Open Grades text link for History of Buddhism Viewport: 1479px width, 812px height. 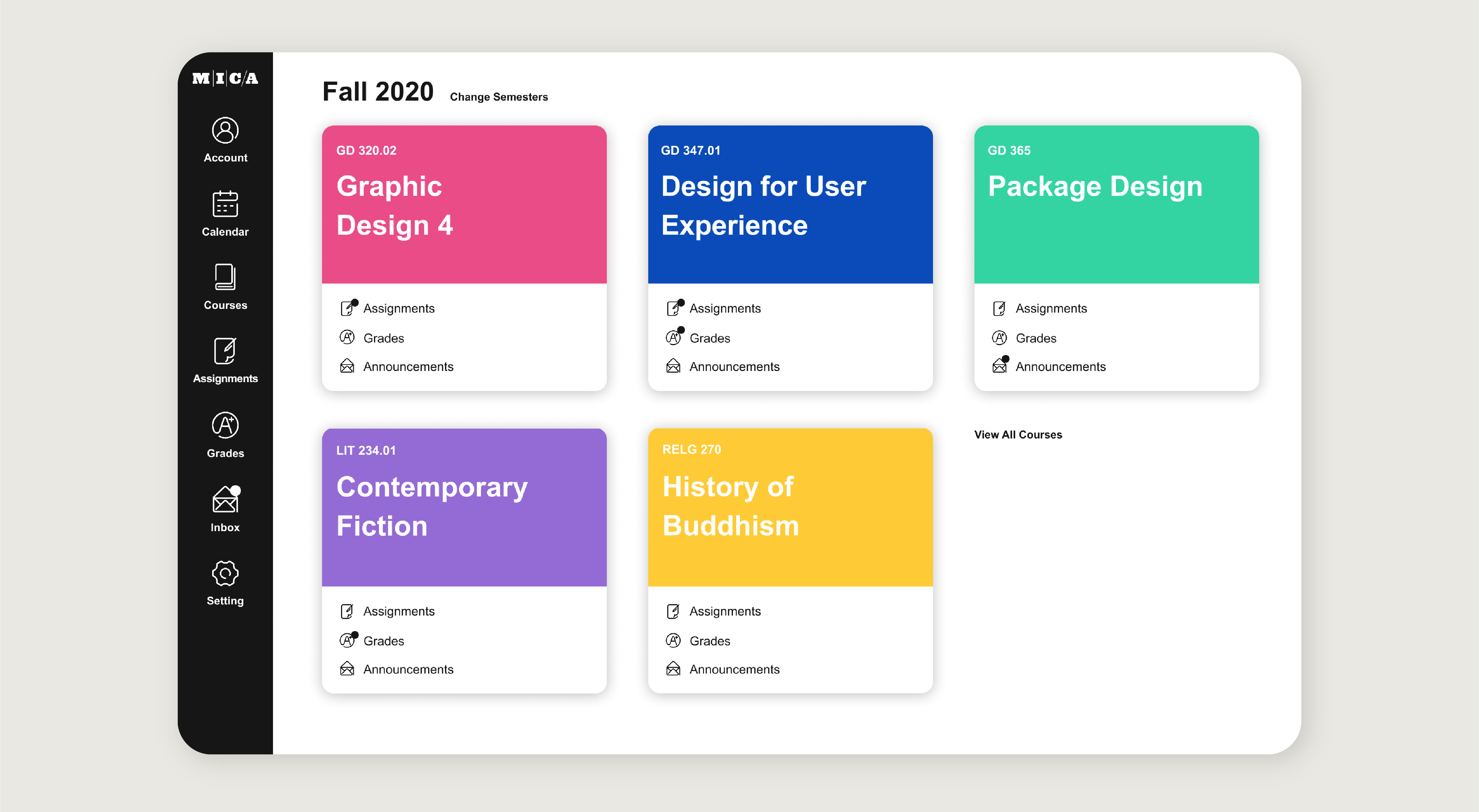pyautogui.click(x=710, y=641)
